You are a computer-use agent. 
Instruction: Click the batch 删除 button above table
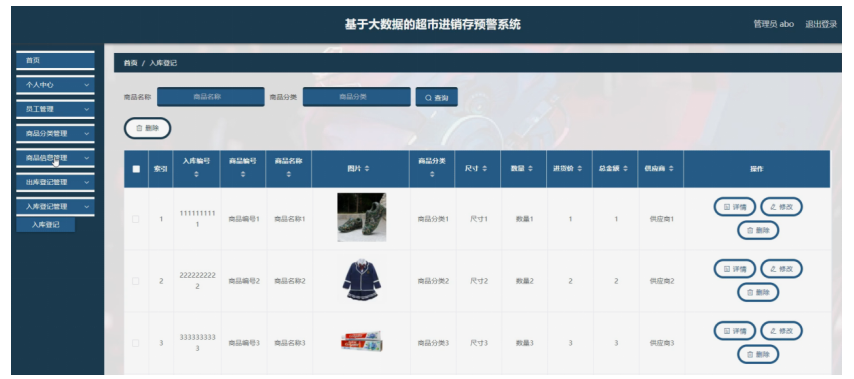(x=148, y=128)
